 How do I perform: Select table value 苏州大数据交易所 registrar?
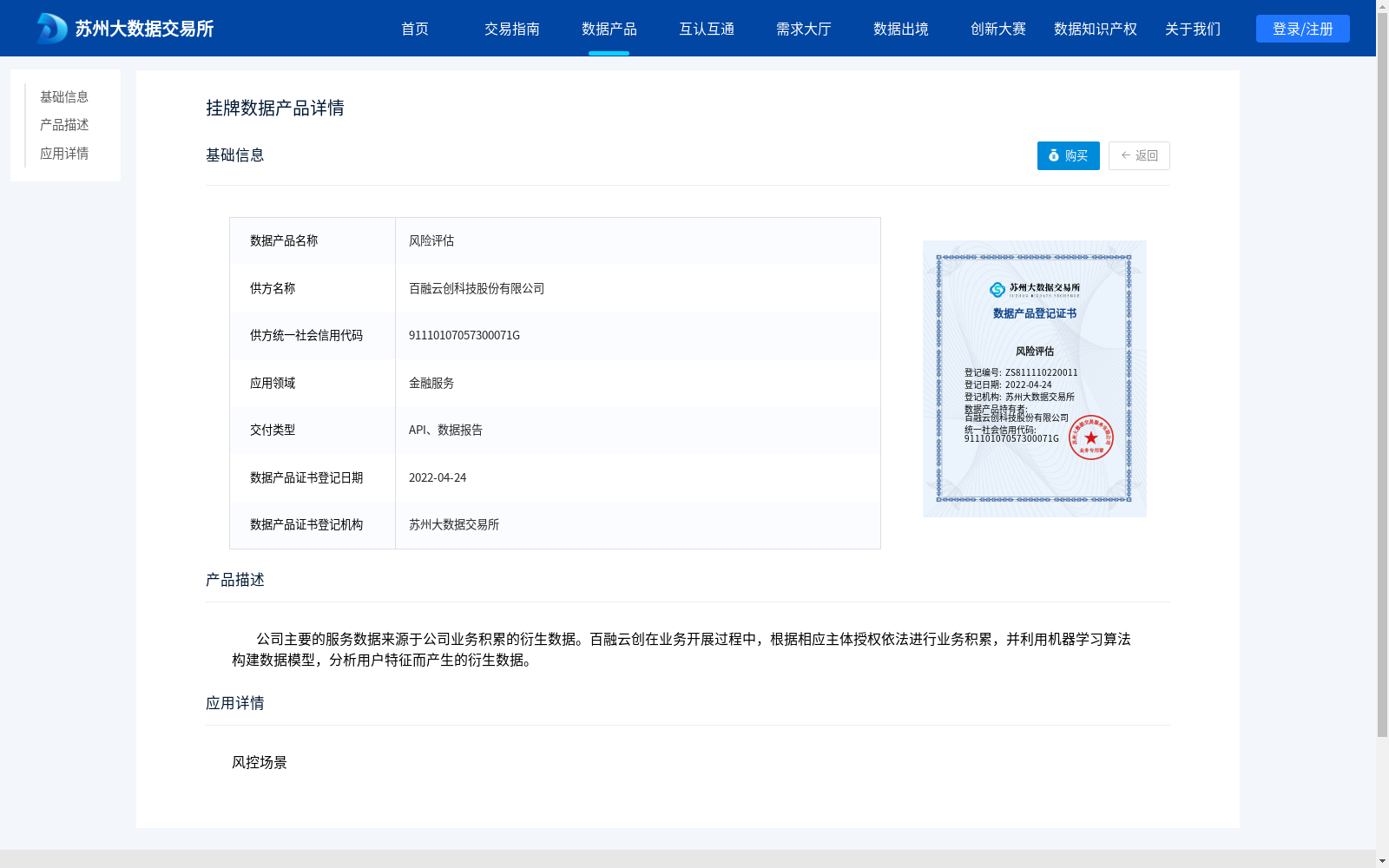454,525
